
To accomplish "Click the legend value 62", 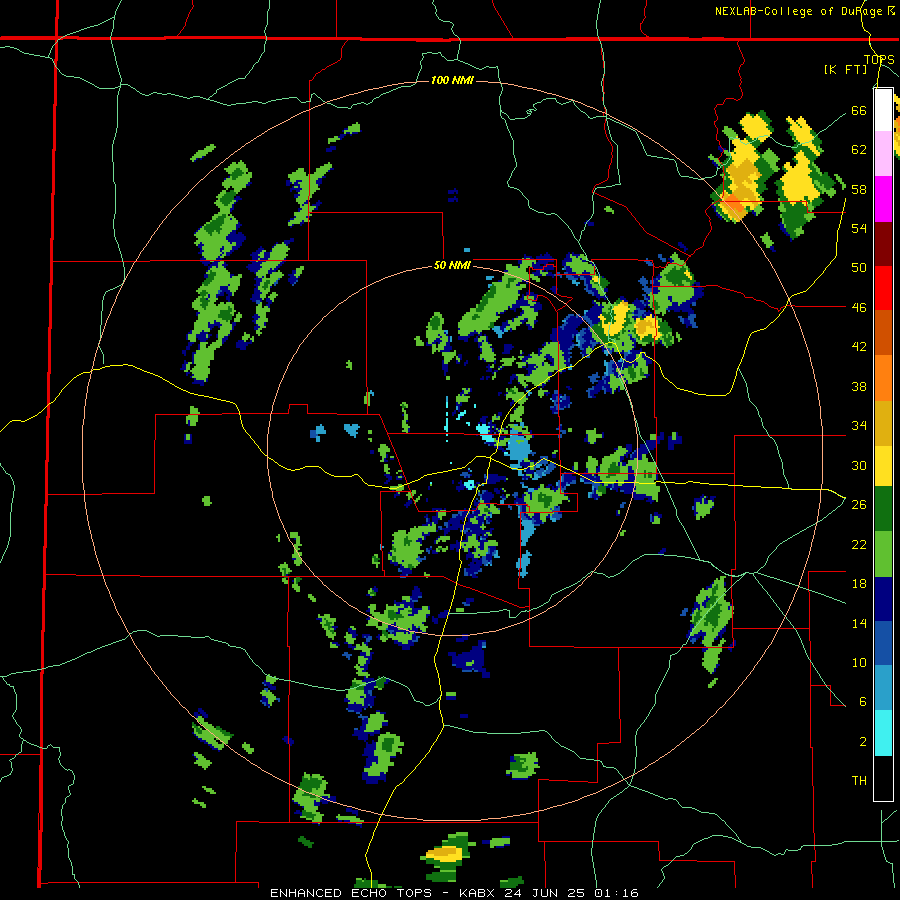I will pyautogui.click(x=859, y=150).
